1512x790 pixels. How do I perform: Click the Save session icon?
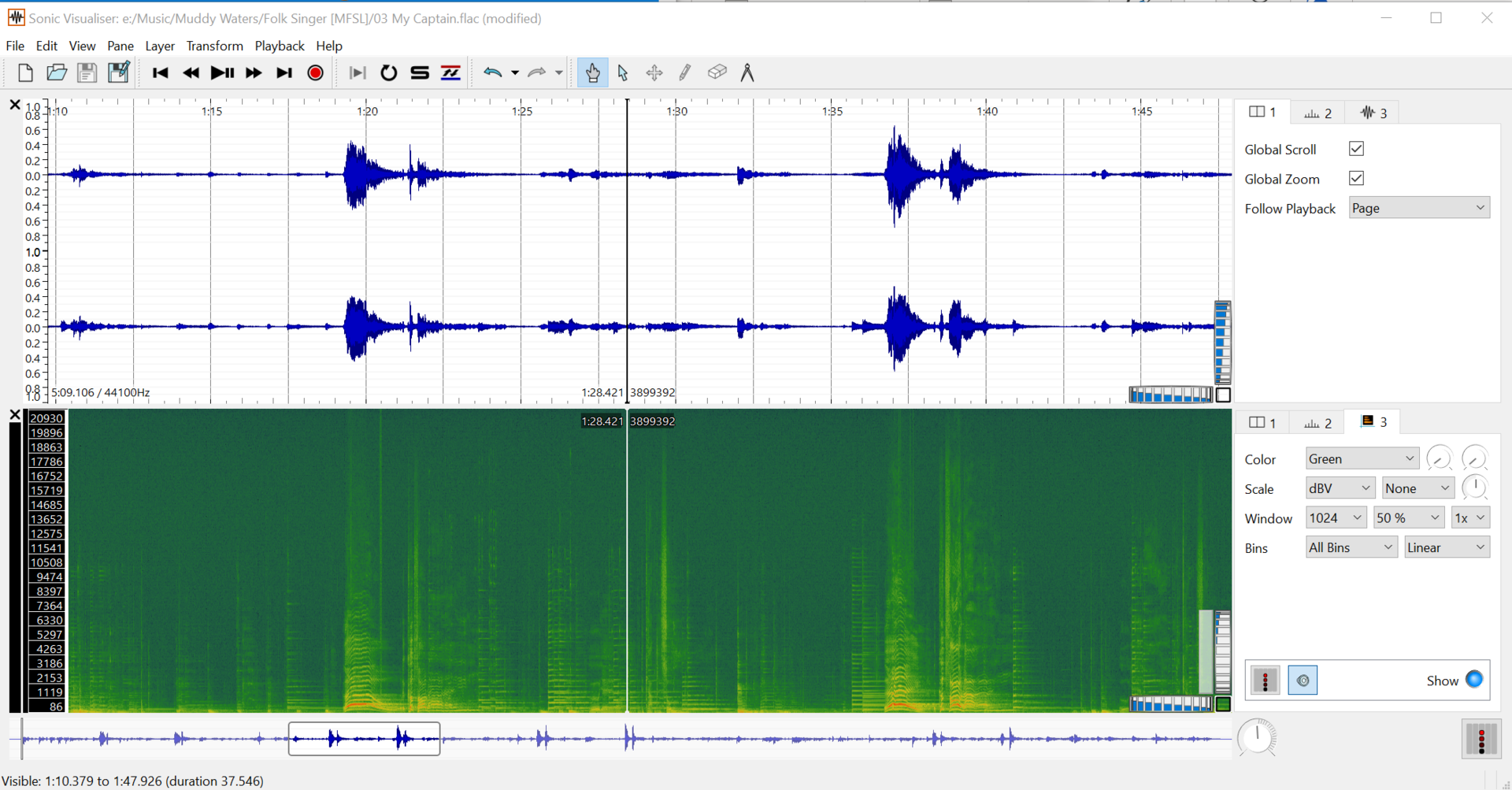[x=87, y=73]
